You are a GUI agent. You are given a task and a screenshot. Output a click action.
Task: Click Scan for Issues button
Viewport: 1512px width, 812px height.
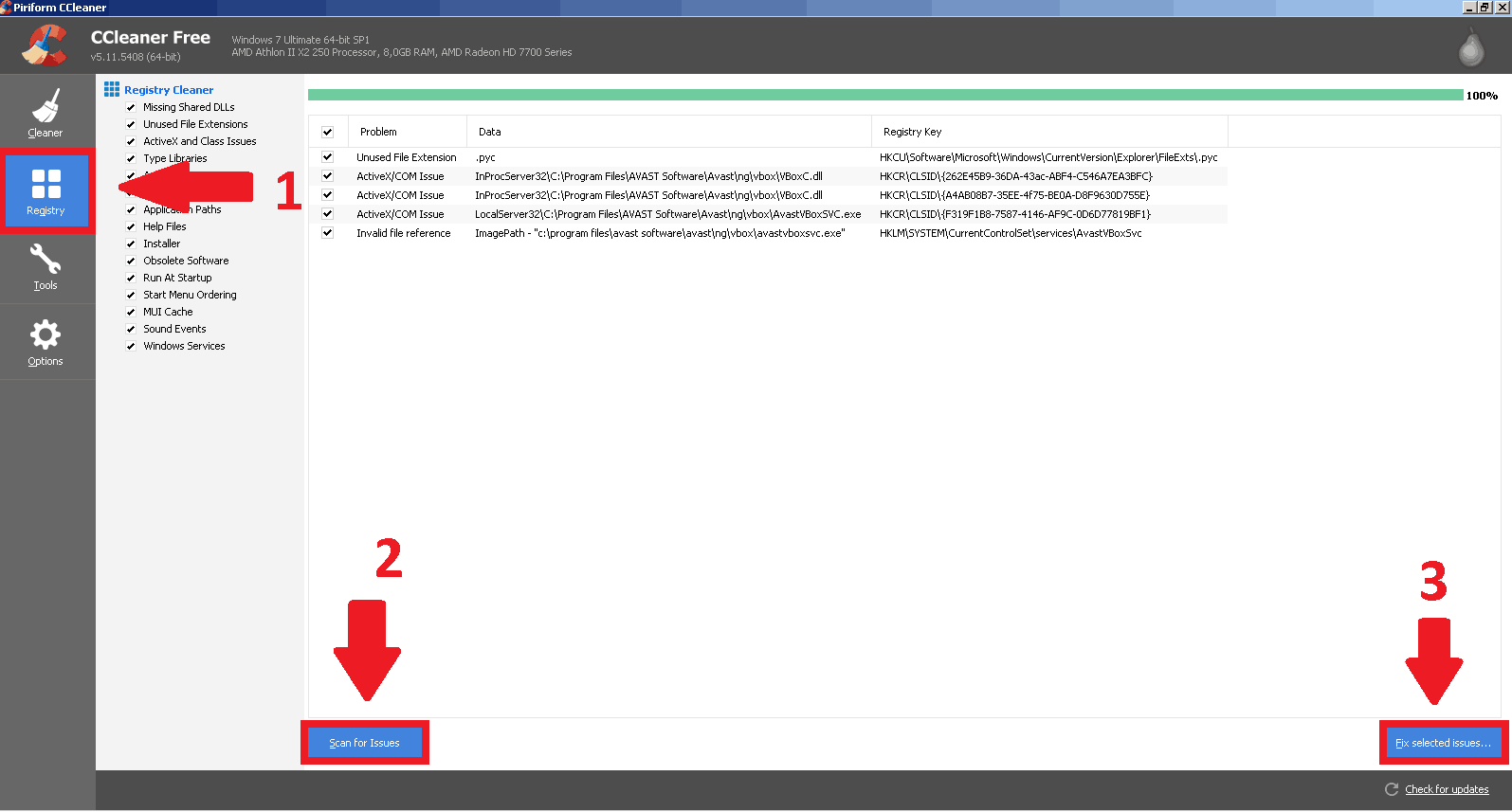tap(365, 743)
